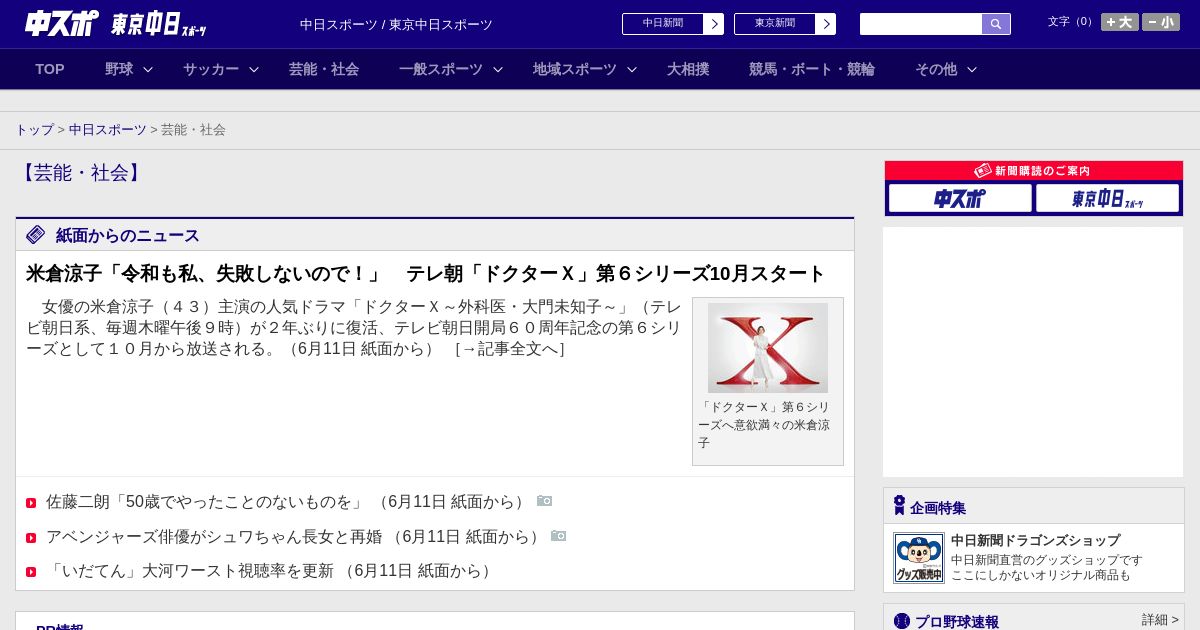
Task: Open サッカー navigation menu
Action: click(211, 69)
